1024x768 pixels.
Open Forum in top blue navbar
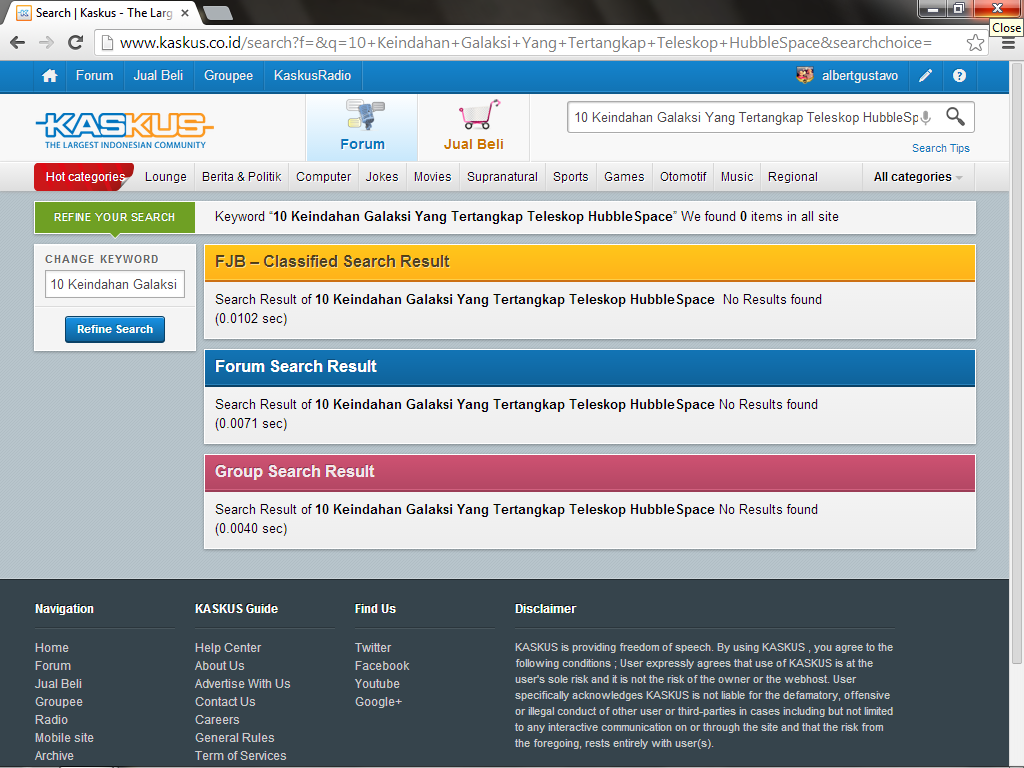[94, 76]
